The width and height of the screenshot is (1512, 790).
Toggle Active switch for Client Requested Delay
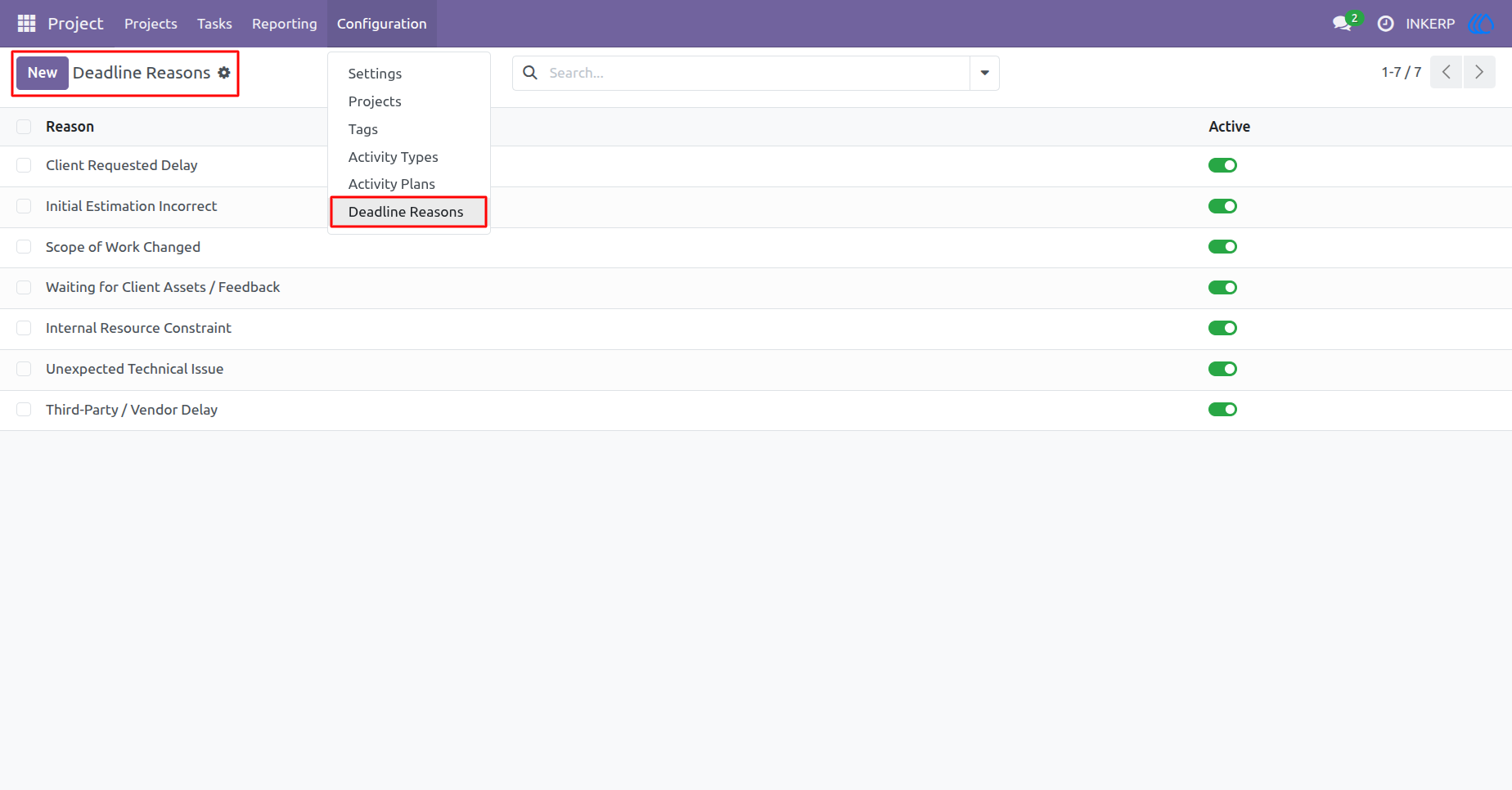[1222, 165]
